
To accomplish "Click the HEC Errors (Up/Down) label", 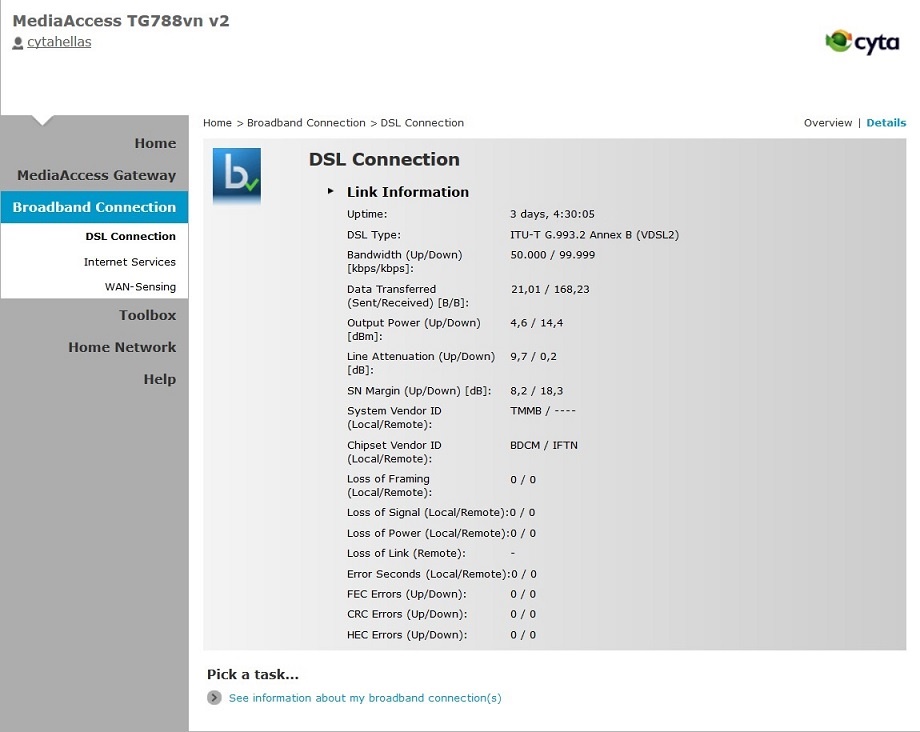I will tap(407, 635).
